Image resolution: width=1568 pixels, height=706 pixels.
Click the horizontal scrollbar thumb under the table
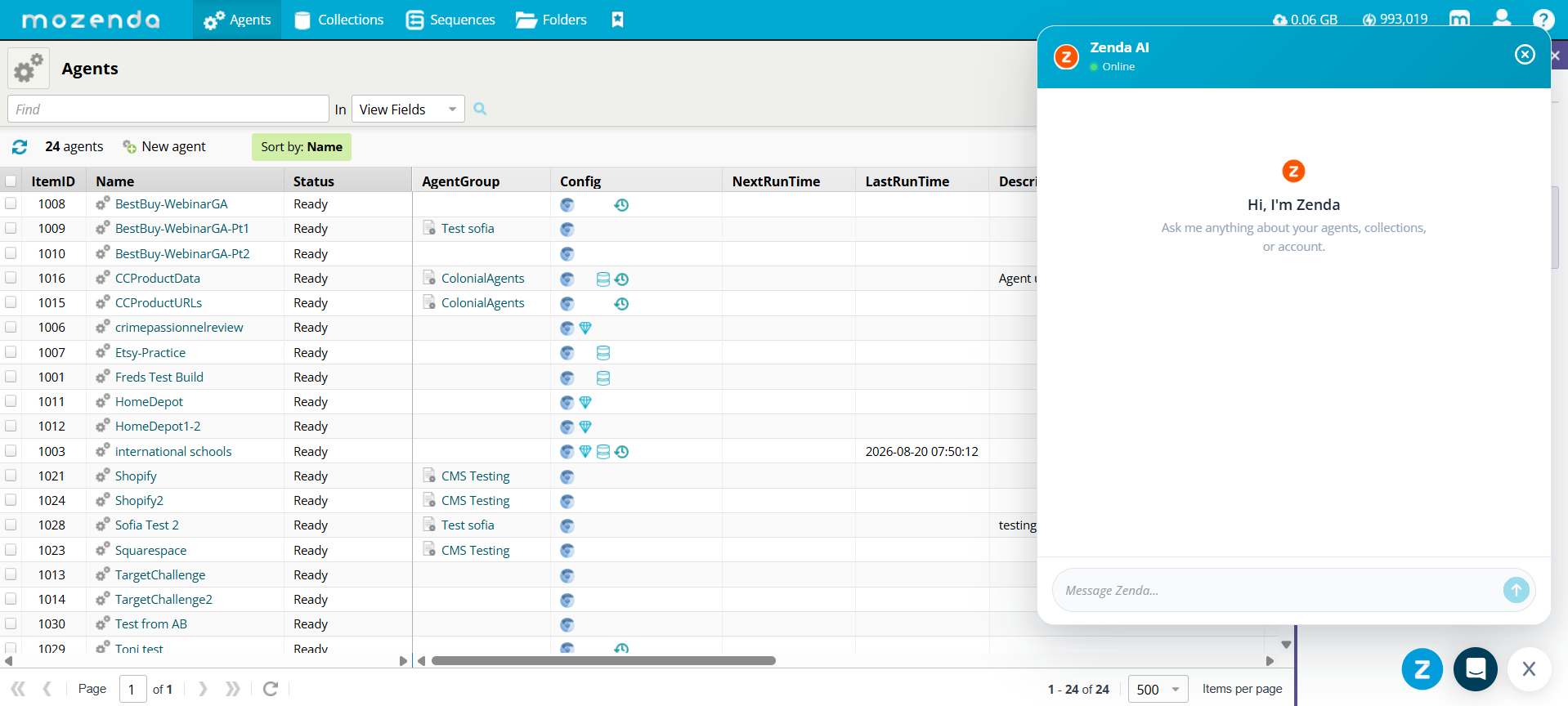coord(603,660)
